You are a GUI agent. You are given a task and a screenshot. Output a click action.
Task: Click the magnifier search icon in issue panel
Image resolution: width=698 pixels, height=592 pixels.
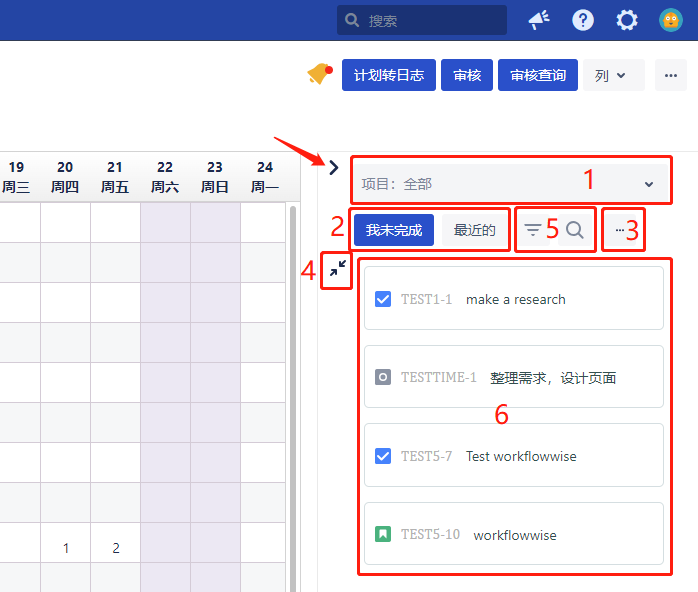[x=575, y=230]
